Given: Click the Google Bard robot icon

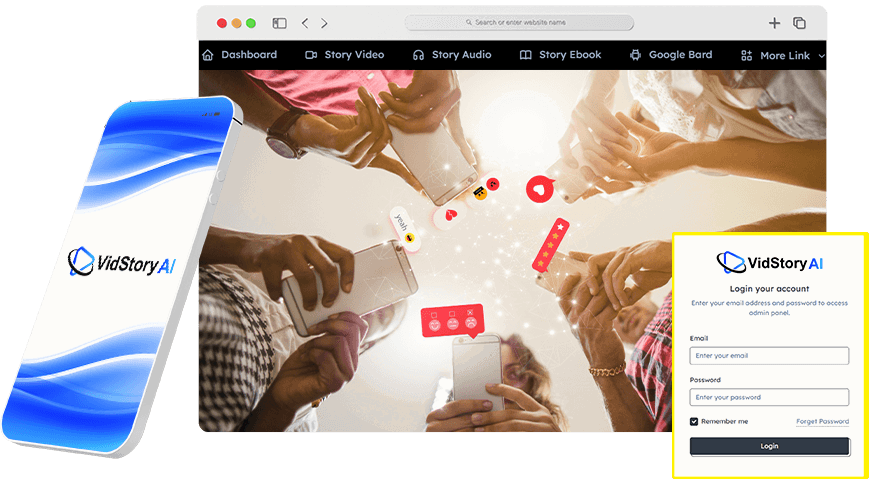Looking at the screenshot, I should [x=635, y=55].
